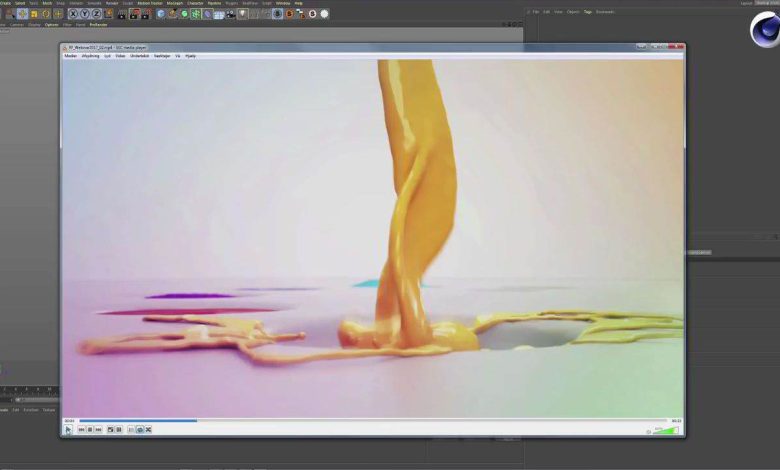Open the Vis menu in VLC

[178, 56]
